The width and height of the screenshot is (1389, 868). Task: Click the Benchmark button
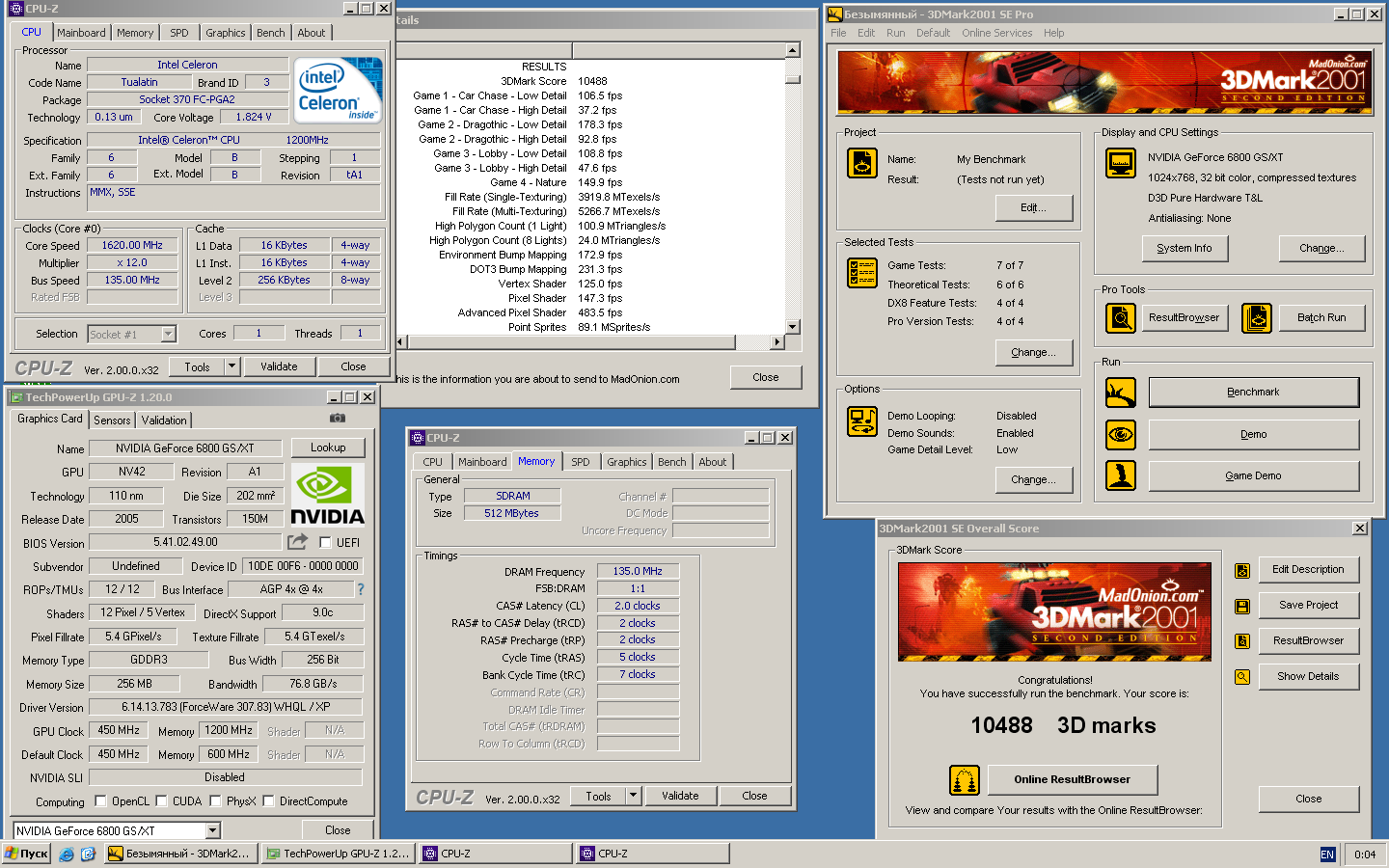(x=1253, y=393)
